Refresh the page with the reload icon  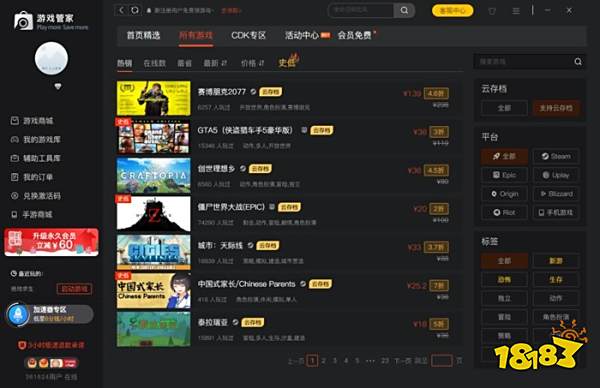tap(135, 10)
